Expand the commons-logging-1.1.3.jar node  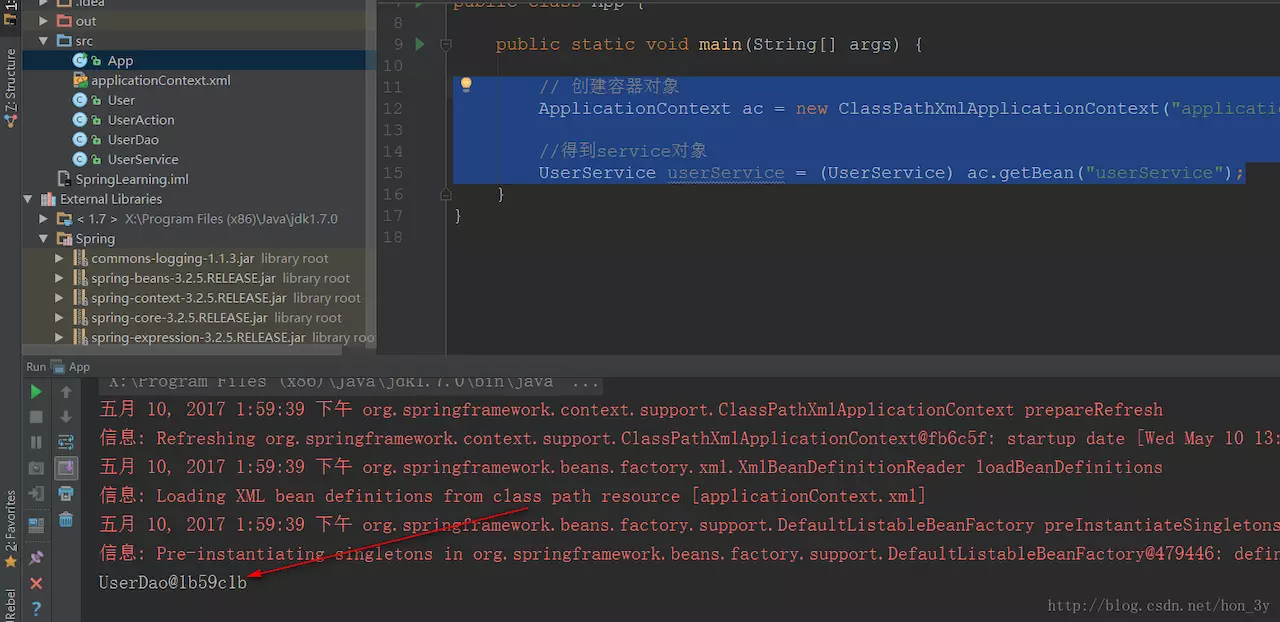point(59,258)
